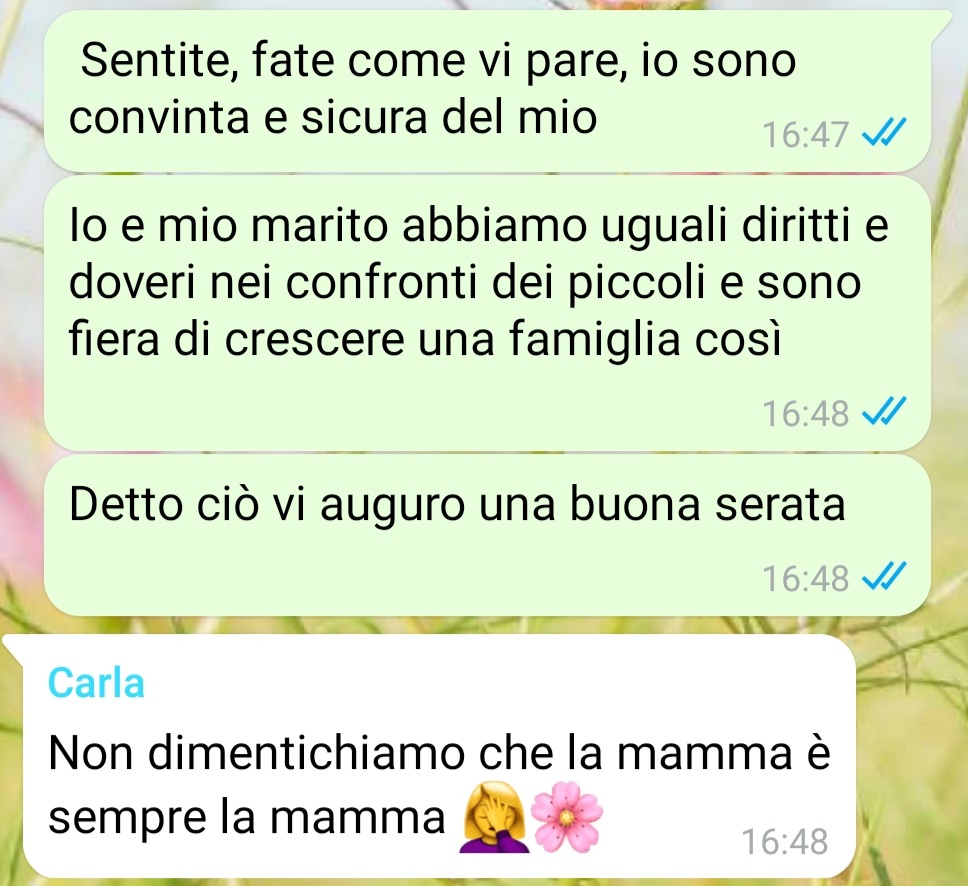968x886 pixels.
Task: Click the 16:48 timestamp on the 'fiera di crescere' message
Action: point(806,413)
